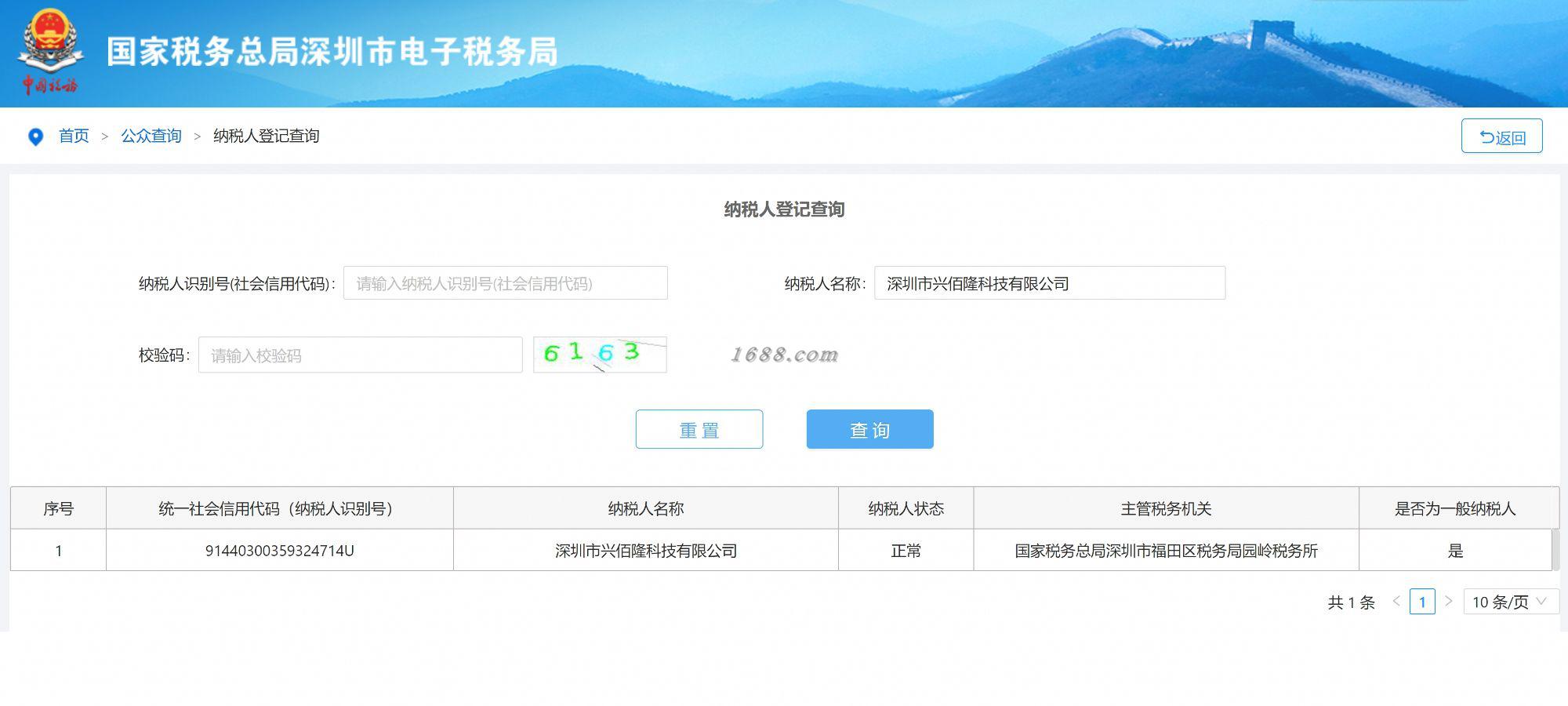Screen dimensions: 1568x706
Task: Select page 1 in pagination
Action: point(1422,602)
